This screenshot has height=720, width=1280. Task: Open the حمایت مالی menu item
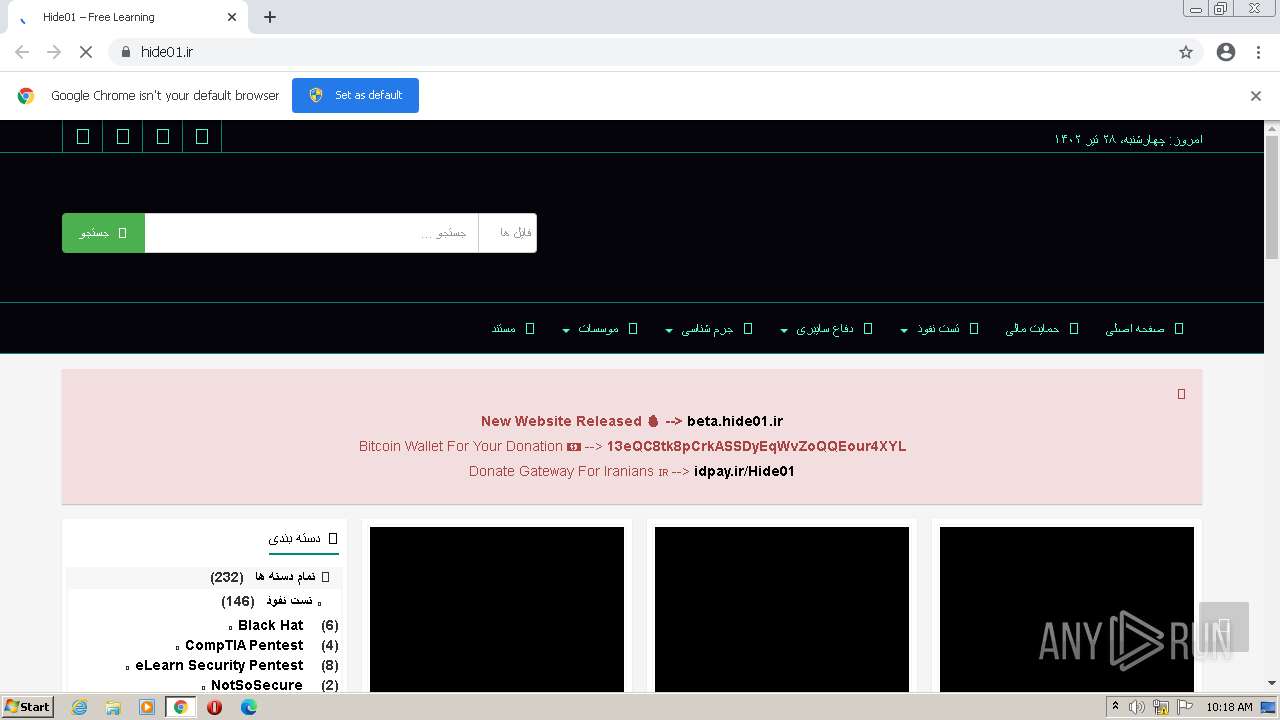point(1041,329)
